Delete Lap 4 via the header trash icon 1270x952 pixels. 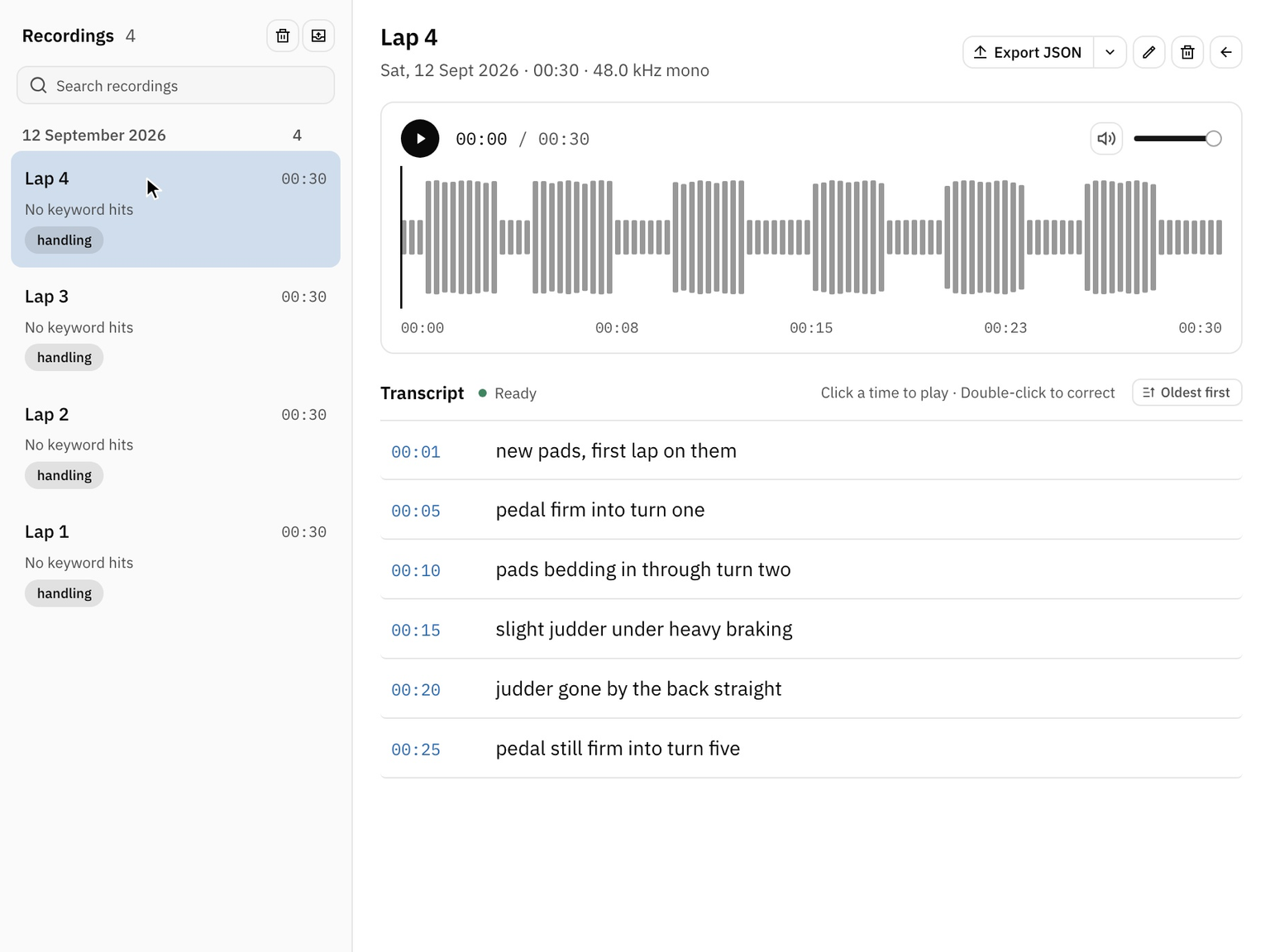(1187, 52)
